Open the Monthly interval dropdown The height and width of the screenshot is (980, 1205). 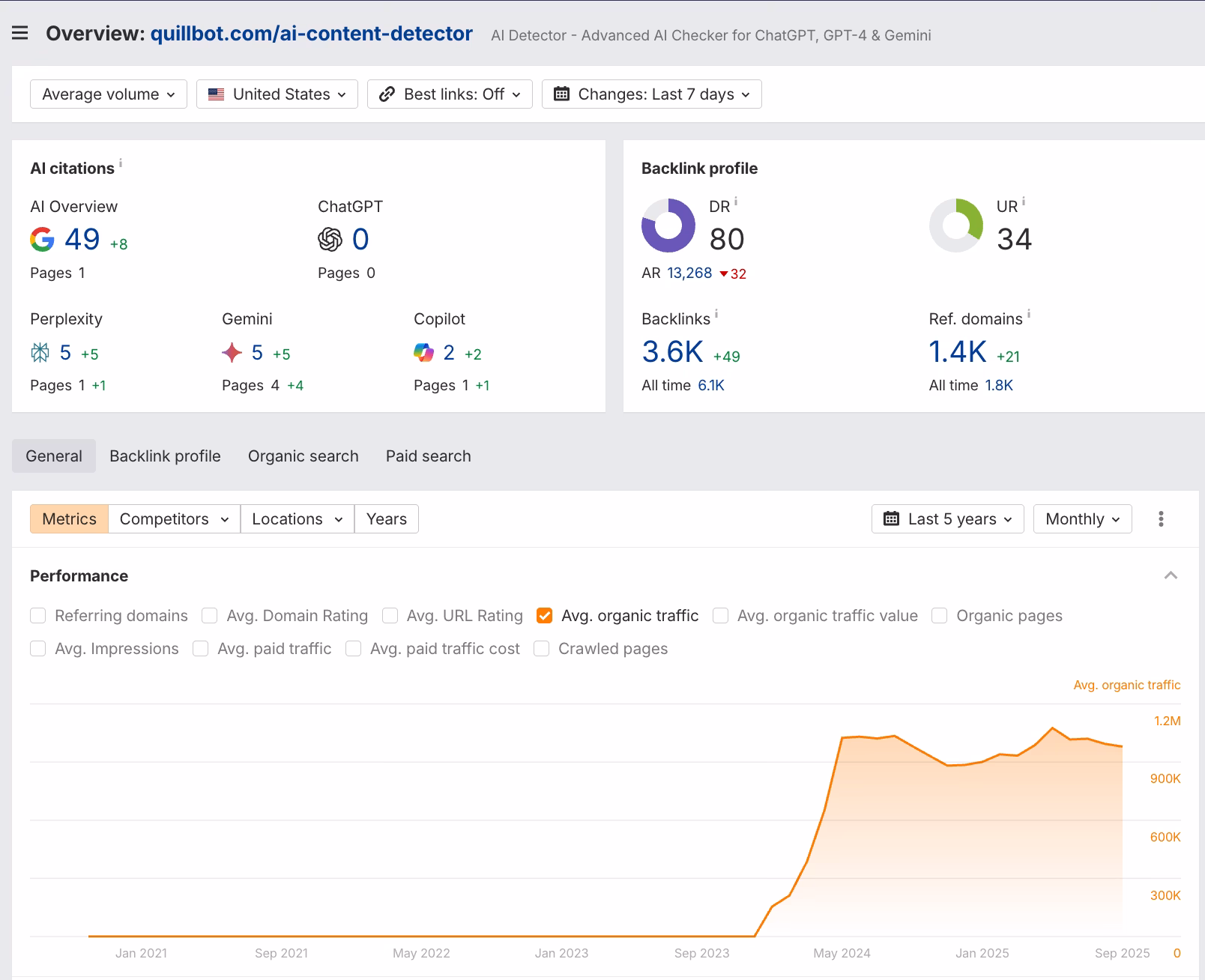pyautogui.click(x=1083, y=518)
